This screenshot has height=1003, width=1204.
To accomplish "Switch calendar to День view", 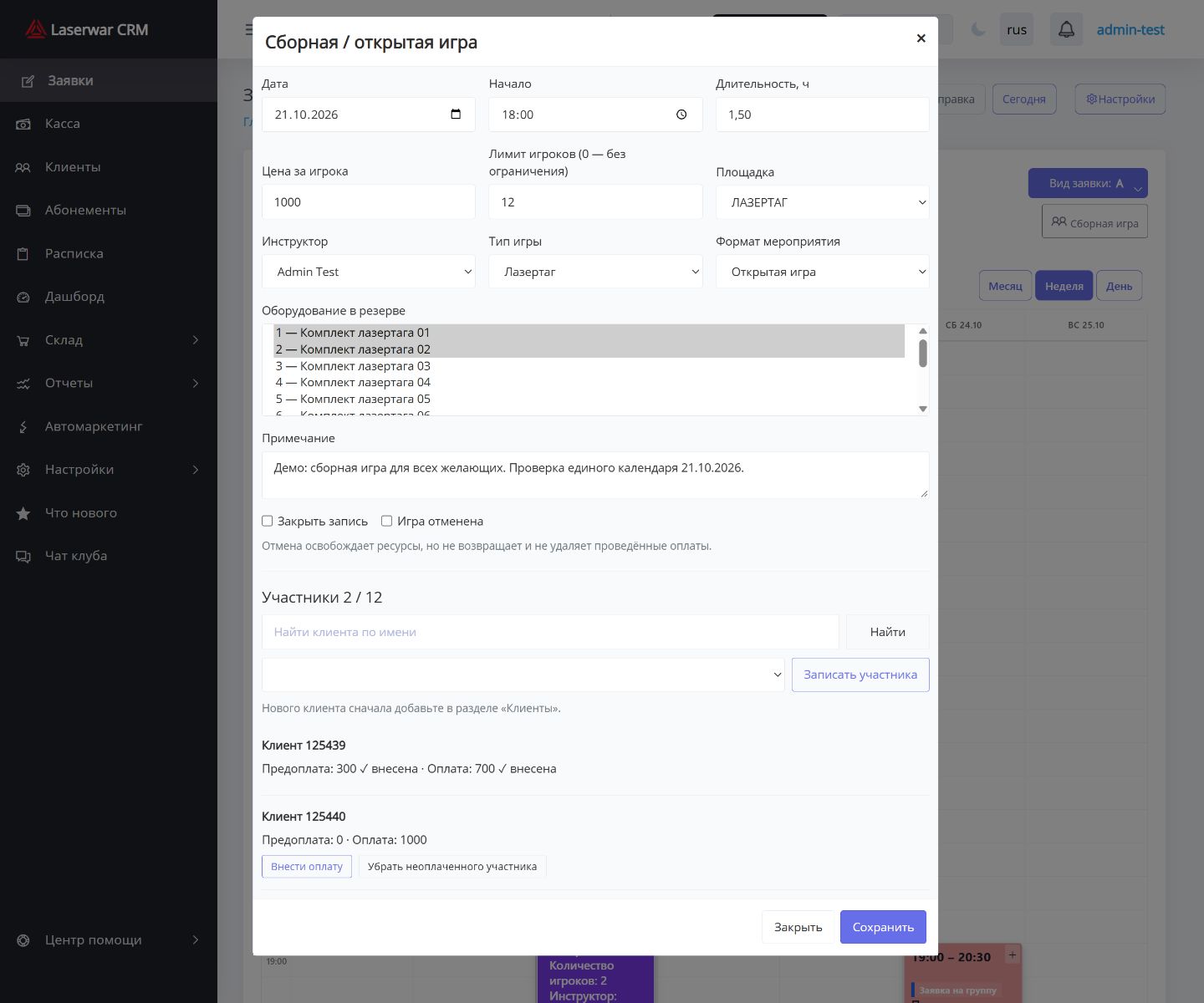I will pyautogui.click(x=1119, y=286).
